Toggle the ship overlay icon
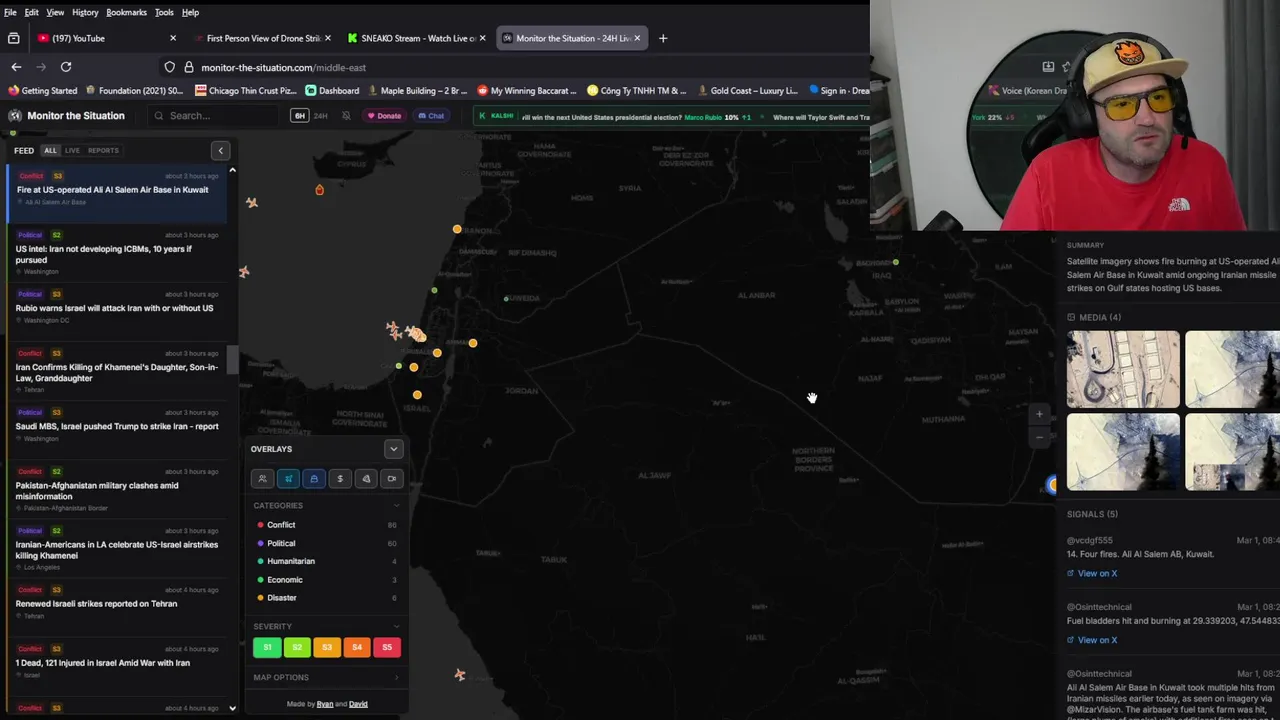Viewport: 1280px width, 720px height. click(x=314, y=479)
